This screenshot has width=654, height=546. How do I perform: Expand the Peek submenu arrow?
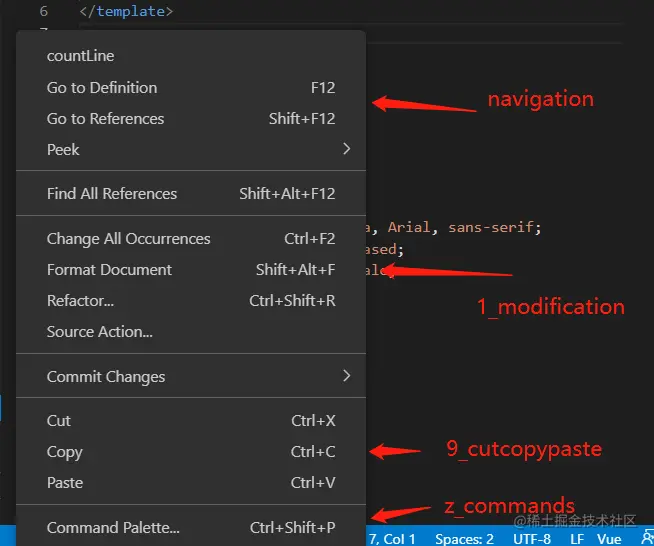click(347, 149)
